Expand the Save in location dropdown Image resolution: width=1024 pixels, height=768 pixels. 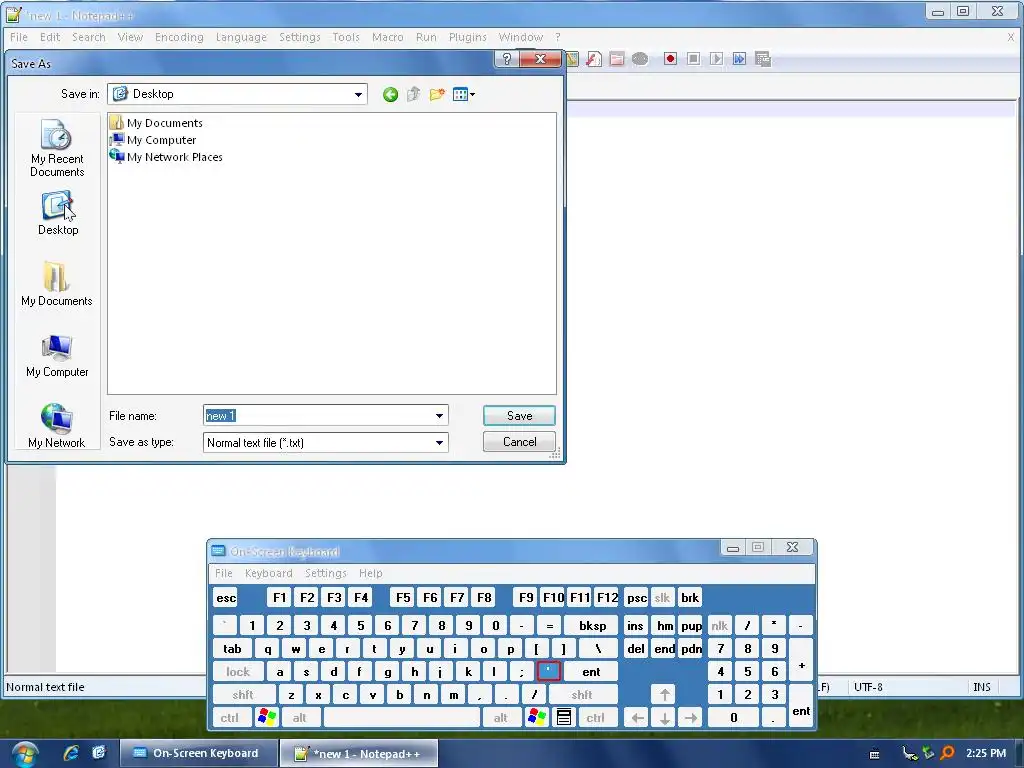click(x=358, y=94)
